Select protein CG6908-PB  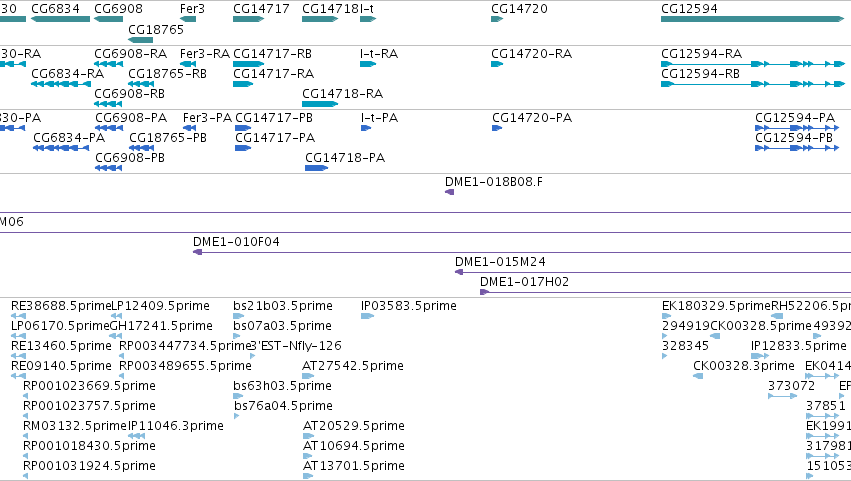pos(130,158)
